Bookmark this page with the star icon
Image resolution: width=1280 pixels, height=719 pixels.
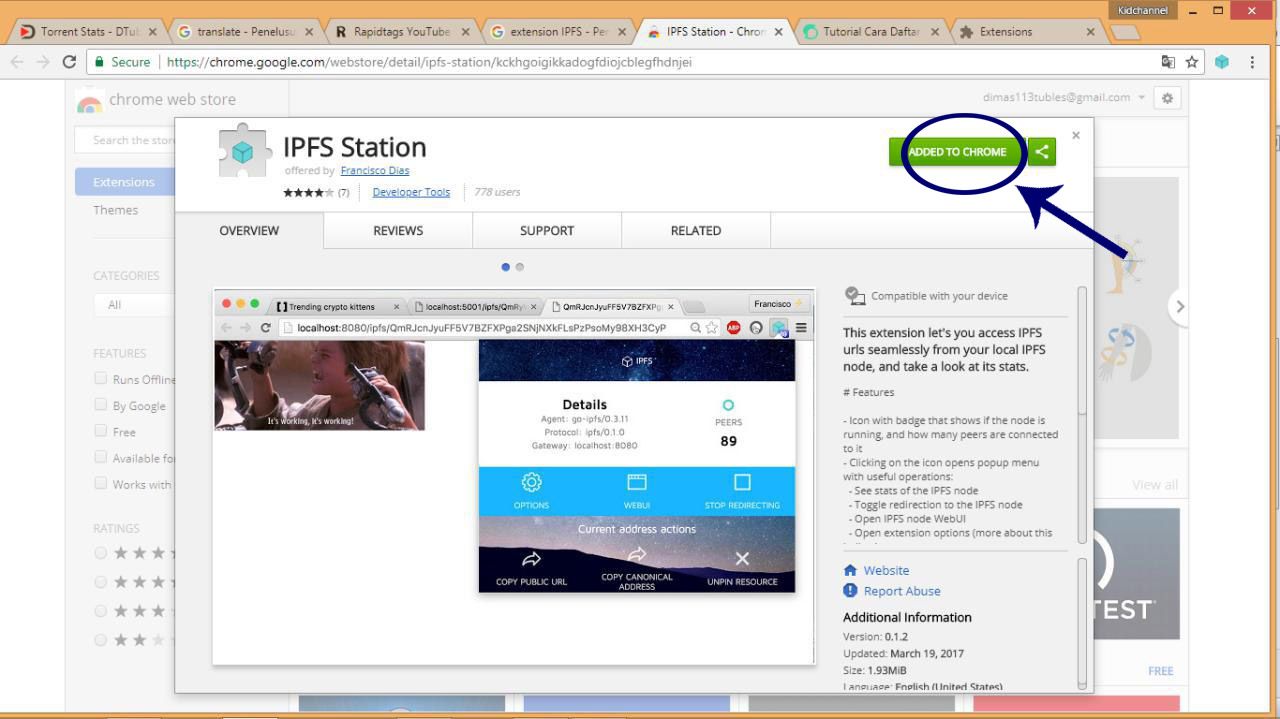tap(1192, 62)
